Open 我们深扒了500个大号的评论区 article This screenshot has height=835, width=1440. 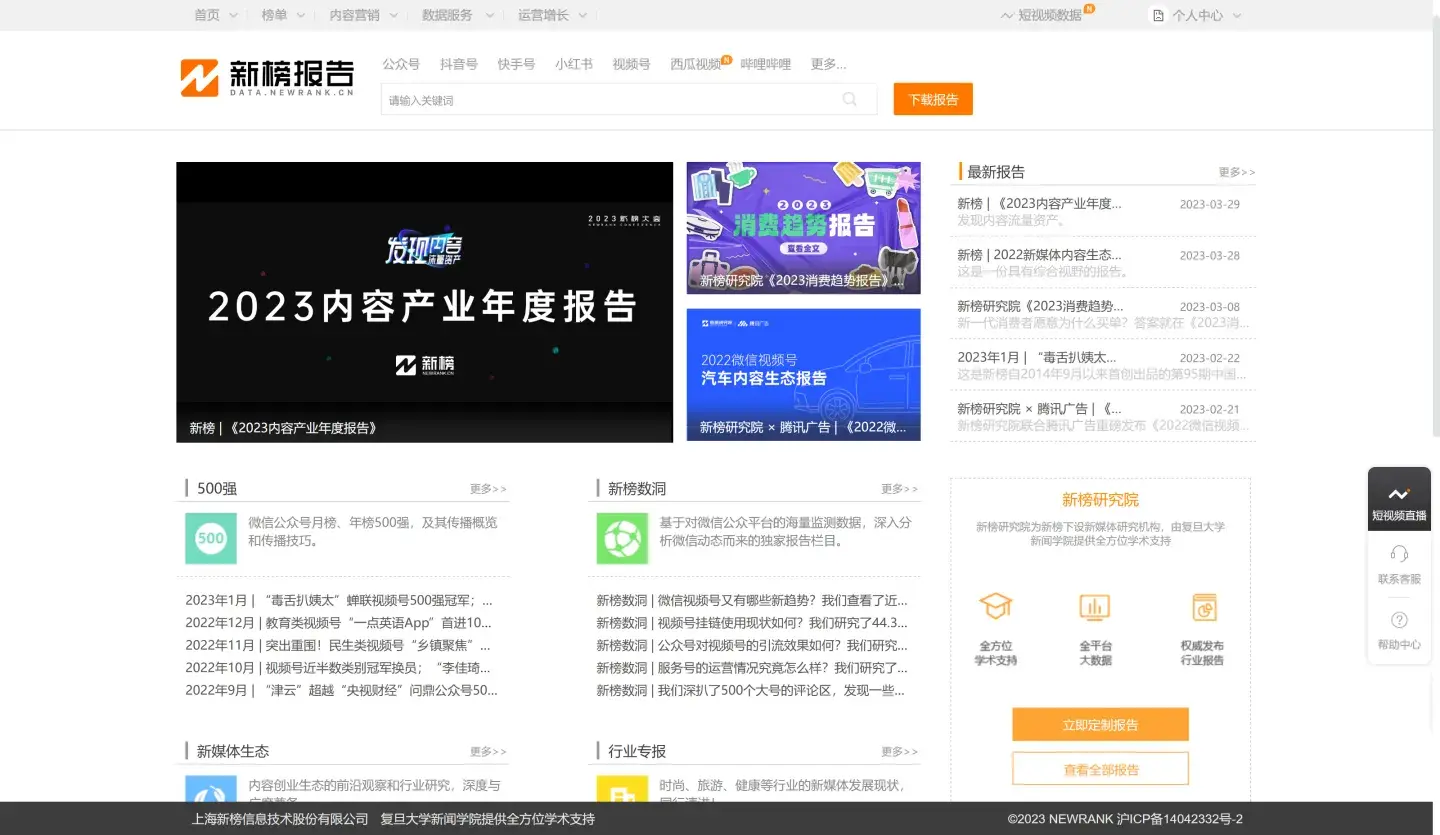[x=752, y=690]
